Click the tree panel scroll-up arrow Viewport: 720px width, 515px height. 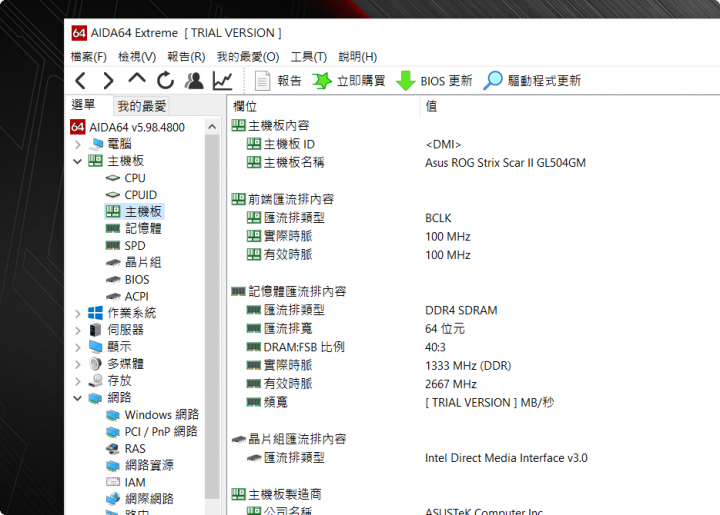pos(212,127)
